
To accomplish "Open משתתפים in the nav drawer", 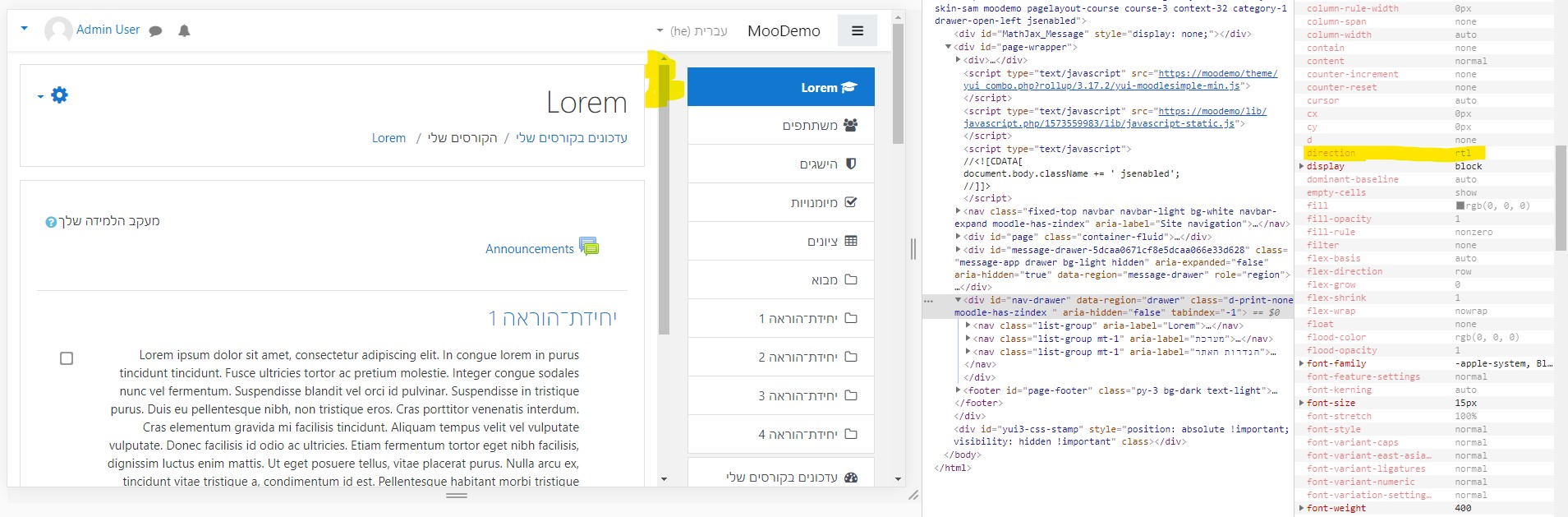I will click(x=781, y=126).
